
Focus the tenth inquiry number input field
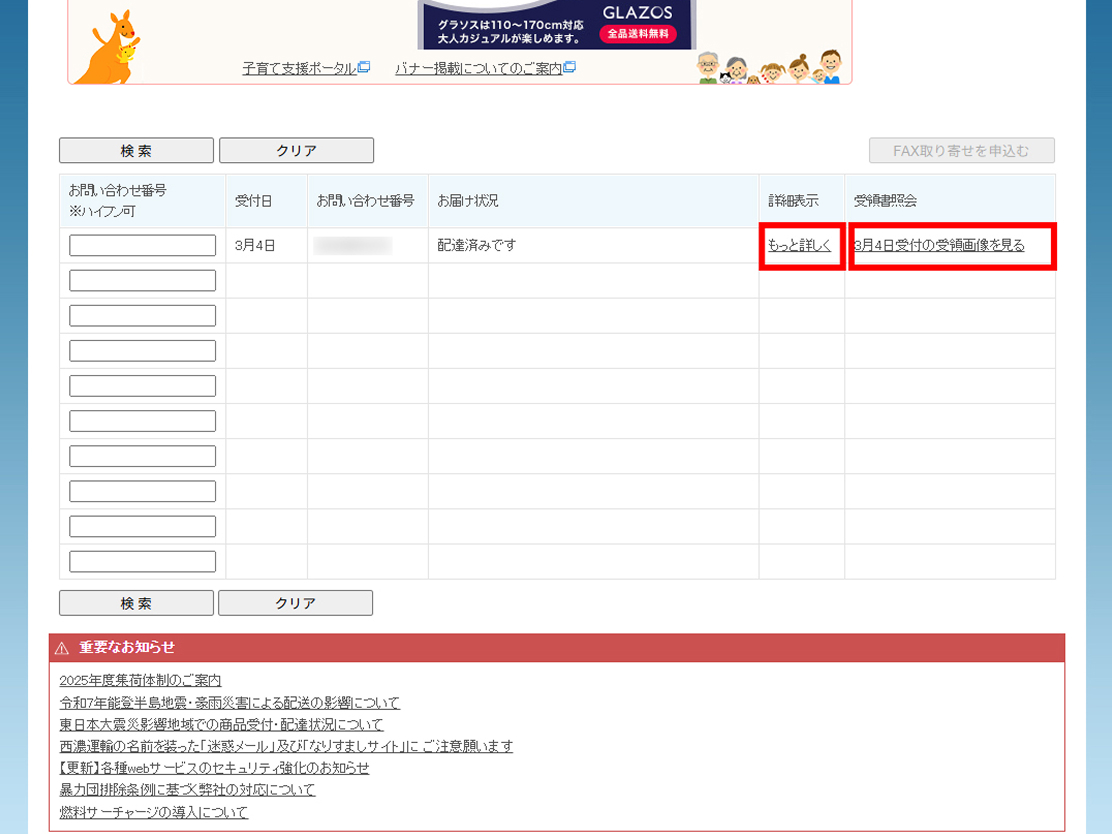(143, 561)
